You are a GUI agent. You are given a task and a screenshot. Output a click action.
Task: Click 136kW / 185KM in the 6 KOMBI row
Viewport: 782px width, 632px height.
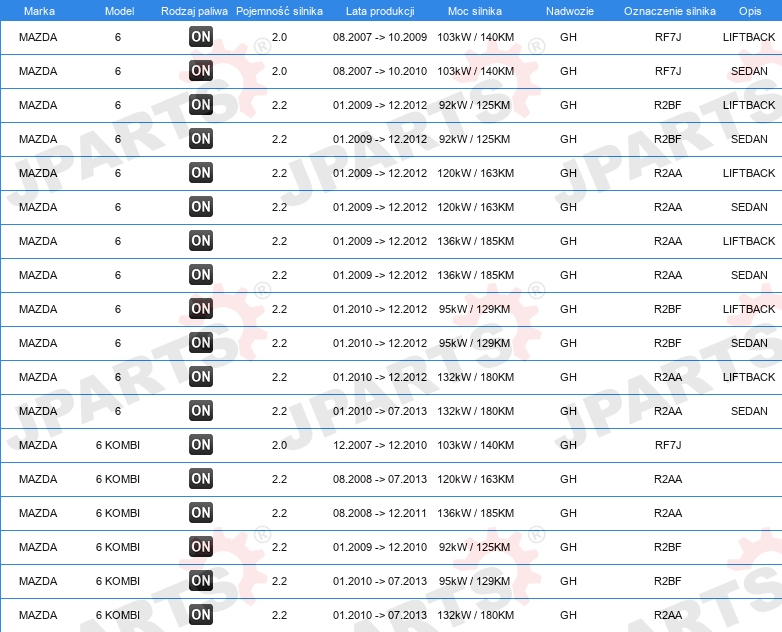(475, 513)
